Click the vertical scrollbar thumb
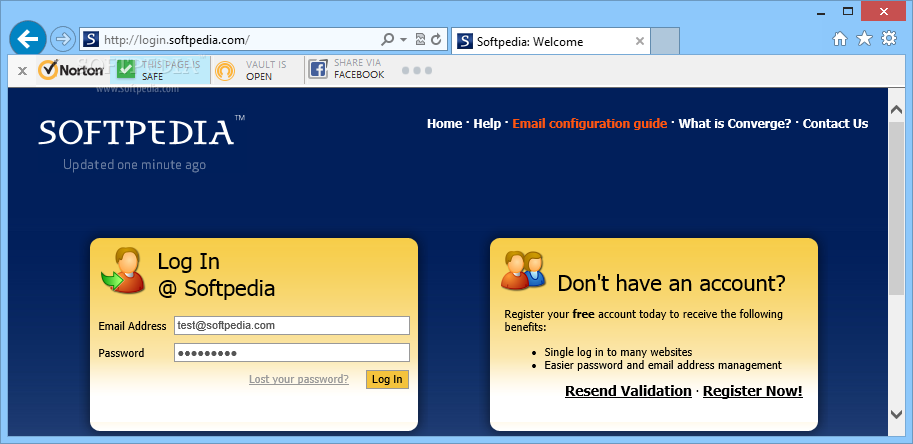Screen dimensions: 913x444 click(896, 208)
